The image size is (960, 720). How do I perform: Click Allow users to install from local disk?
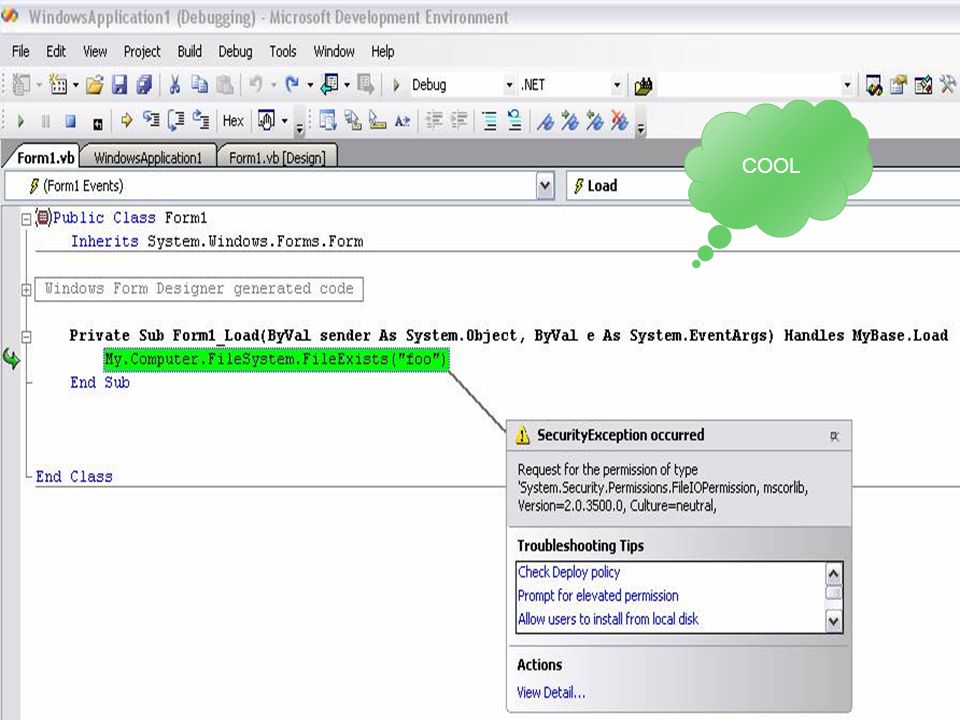coord(608,619)
